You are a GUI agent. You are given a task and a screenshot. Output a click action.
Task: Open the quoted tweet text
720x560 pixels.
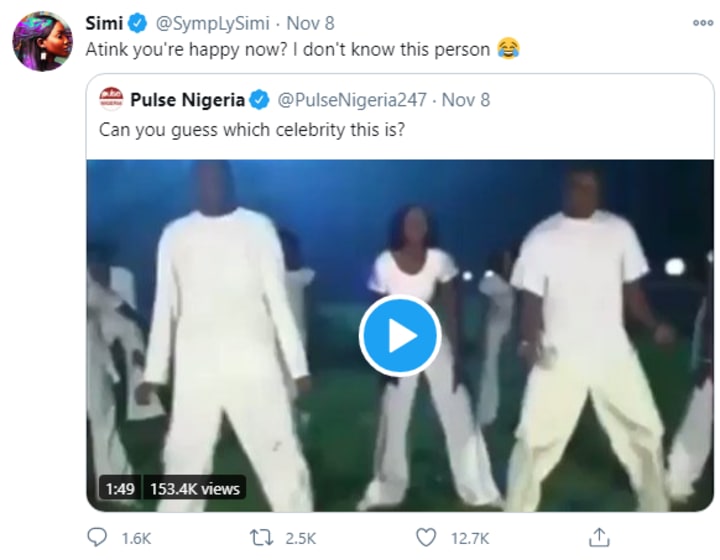pyautogui.click(x=251, y=130)
